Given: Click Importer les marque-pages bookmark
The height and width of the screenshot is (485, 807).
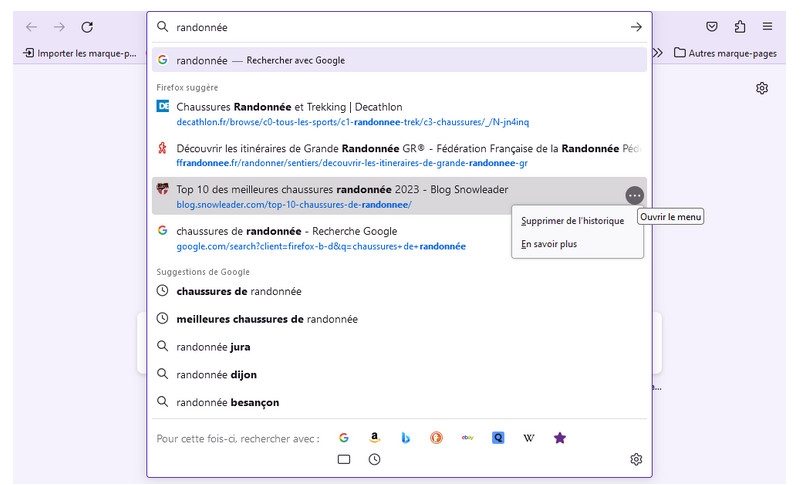Looking at the screenshot, I should (x=80, y=53).
